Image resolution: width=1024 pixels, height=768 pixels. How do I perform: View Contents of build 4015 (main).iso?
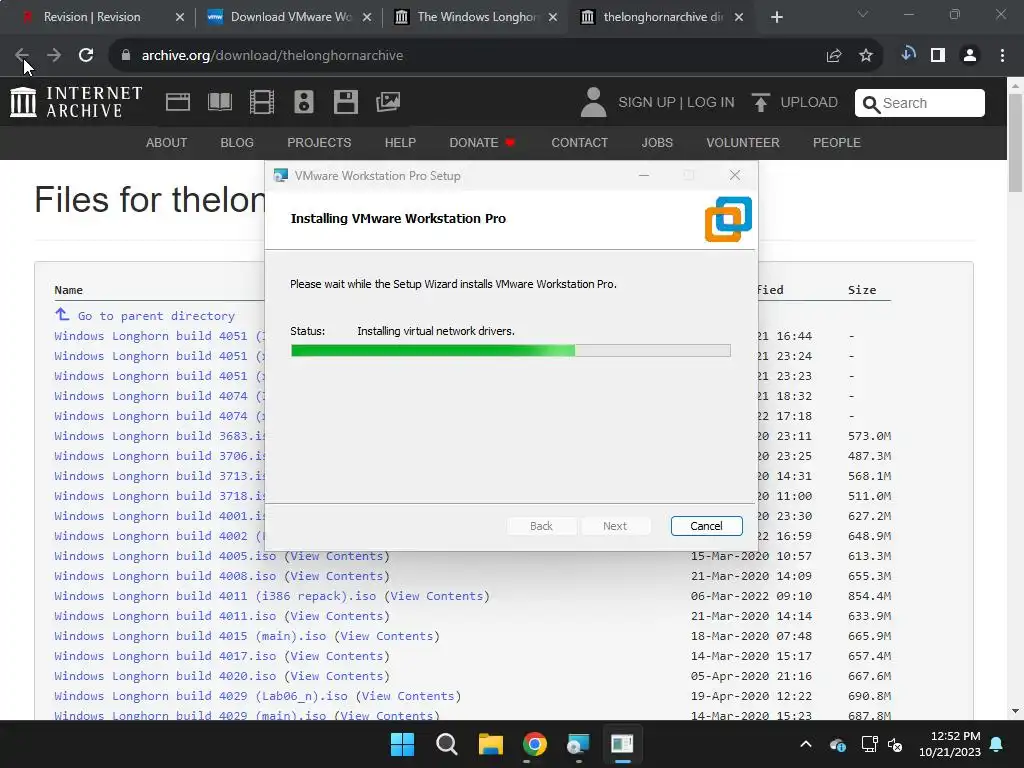tap(387, 636)
